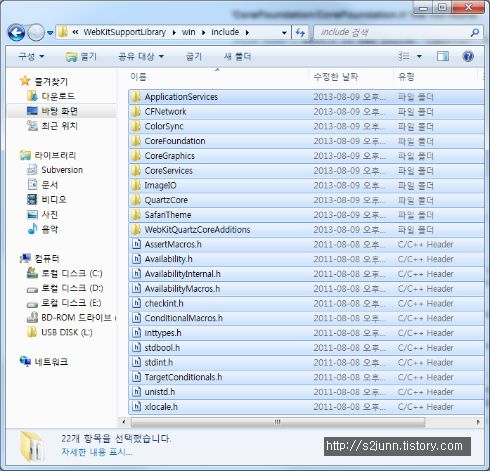Click the WebKitQuartzCoreAdditions folder icon
The width and height of the screenshot is (490, 471).
pos(136,229)
